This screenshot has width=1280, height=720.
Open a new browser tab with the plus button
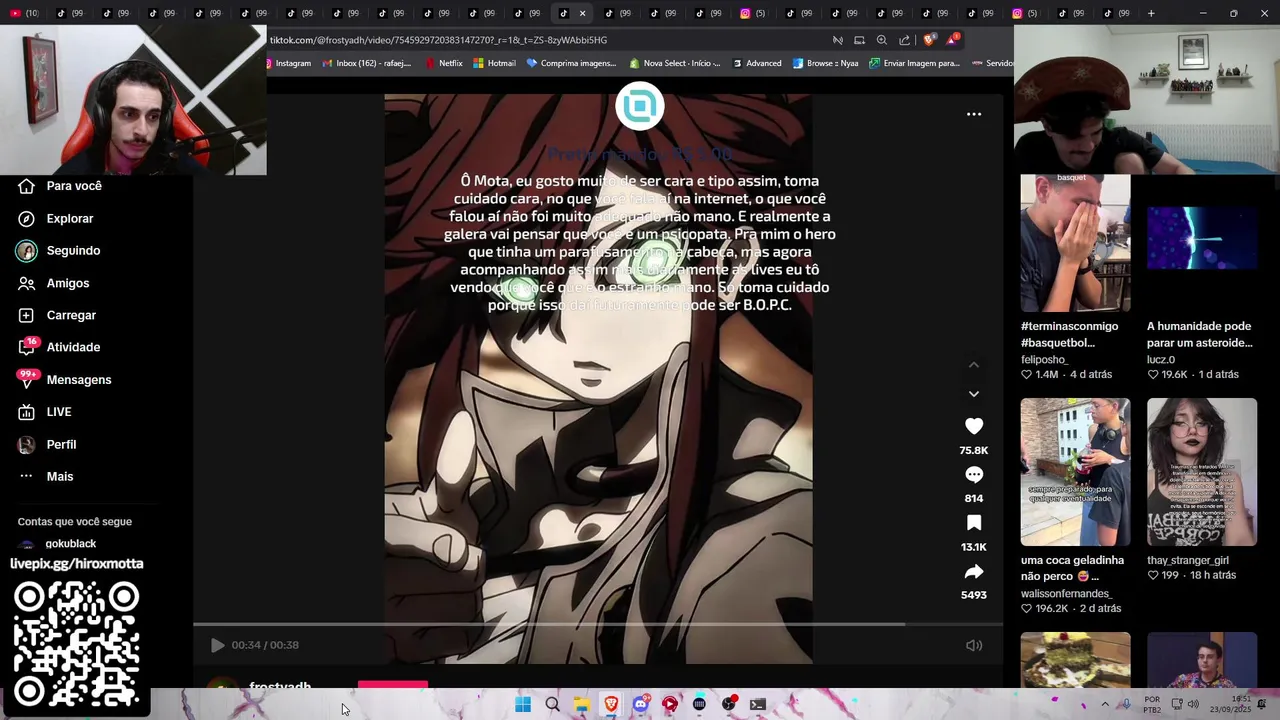[1151, 13]
